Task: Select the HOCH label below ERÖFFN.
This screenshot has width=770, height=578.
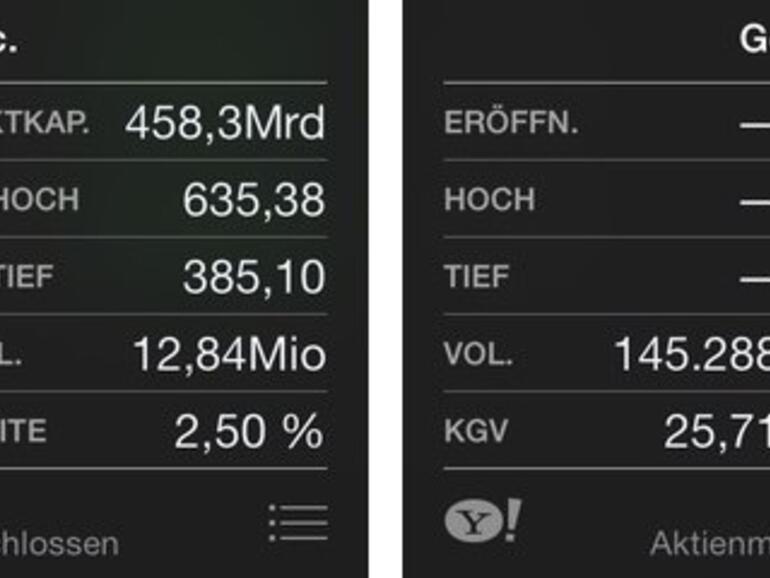Action: pyautogui.click(x=489, y=200)
